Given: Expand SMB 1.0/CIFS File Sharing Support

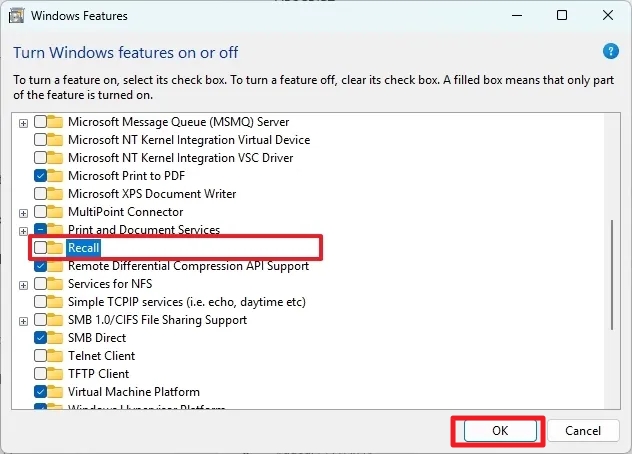Looking at the screenshot, I should pos(23,320).
